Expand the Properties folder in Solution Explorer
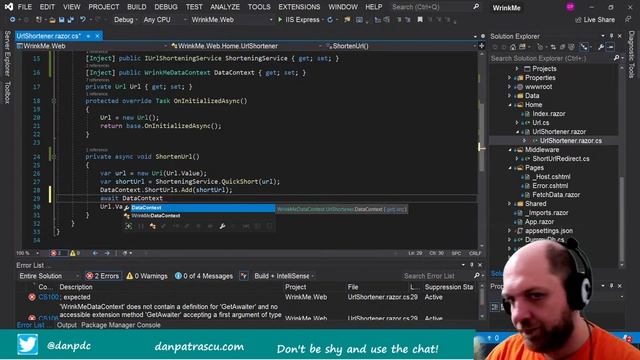Viewport: 640px width, 360px height. tap(509, 78)
